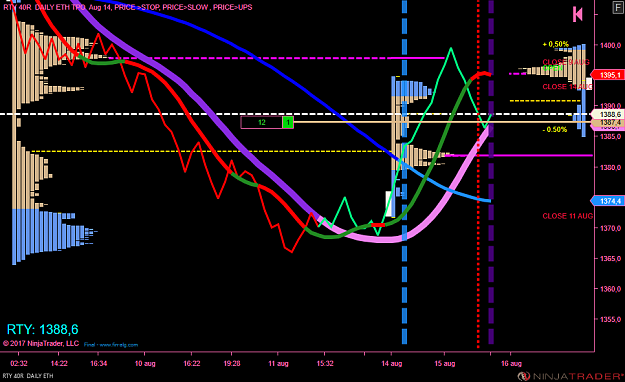Click the '1355,0' price axis label
The width and height of the screenshot is (625, 382).
tap(611, 319)
